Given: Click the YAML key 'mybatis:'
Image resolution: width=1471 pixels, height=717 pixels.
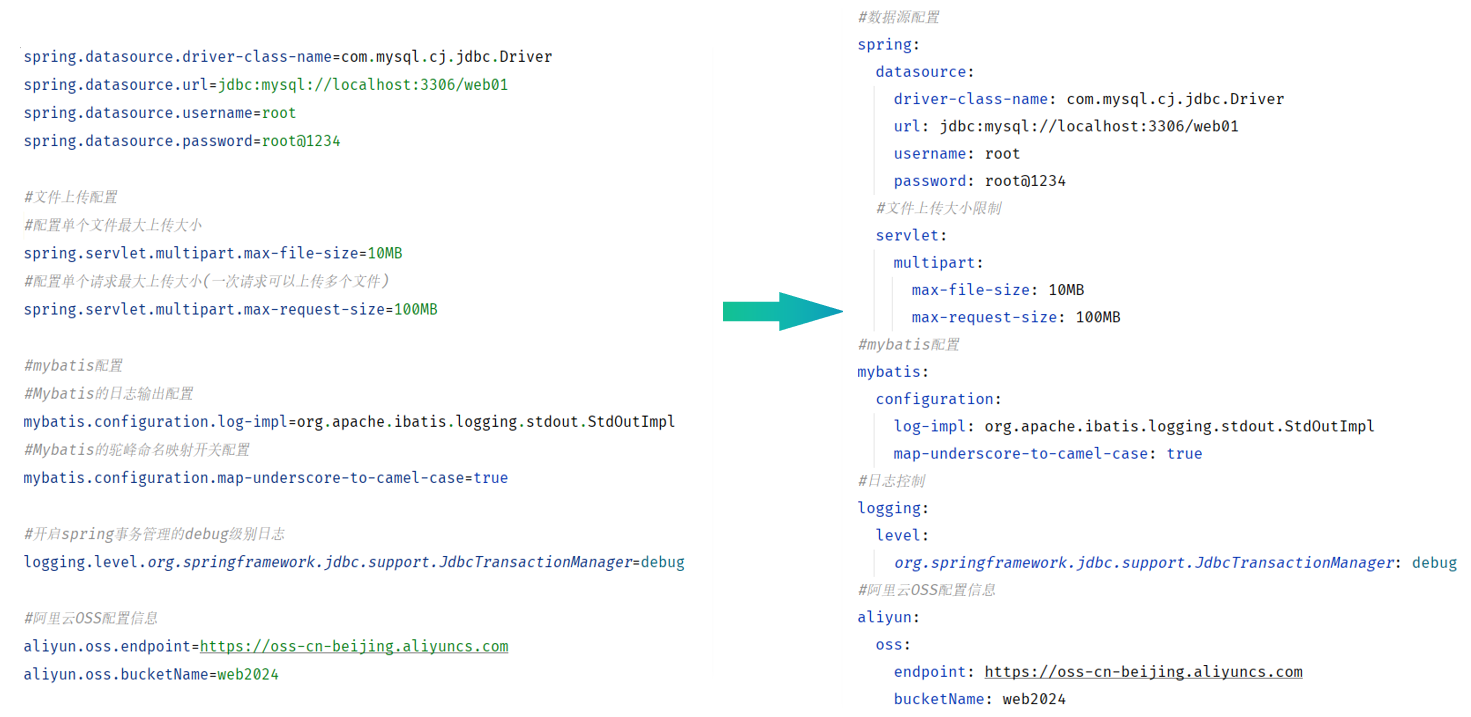Looking at the screenshot, I should [894, 372].
